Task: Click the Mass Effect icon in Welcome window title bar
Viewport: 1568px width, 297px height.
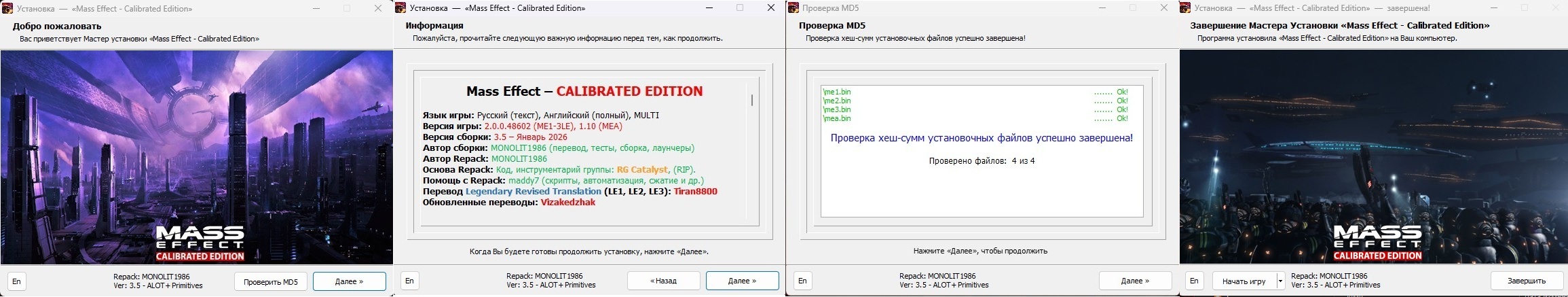Action: (7, 9)
